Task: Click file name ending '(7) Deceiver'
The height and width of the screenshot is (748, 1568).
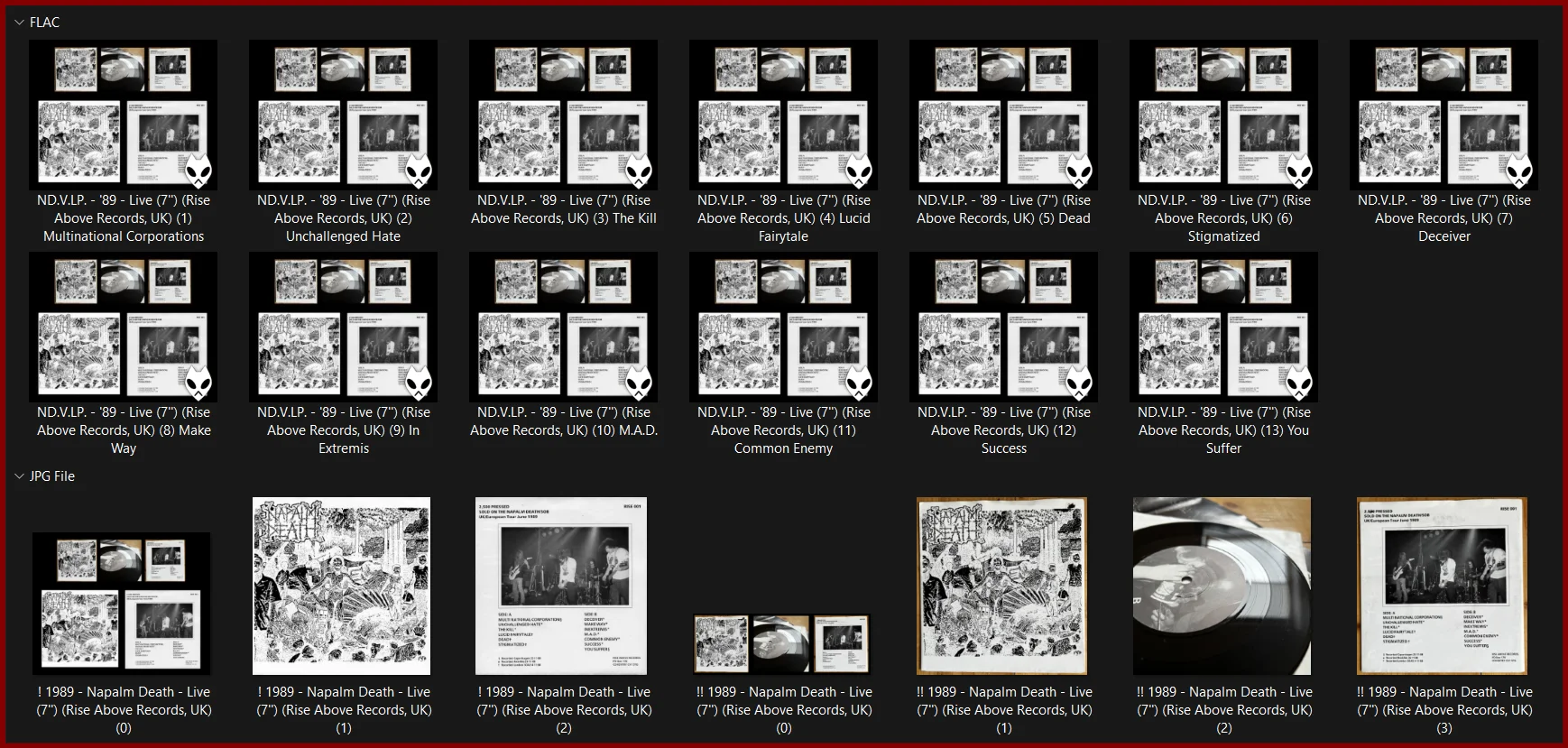Action: click(1444, 218)
